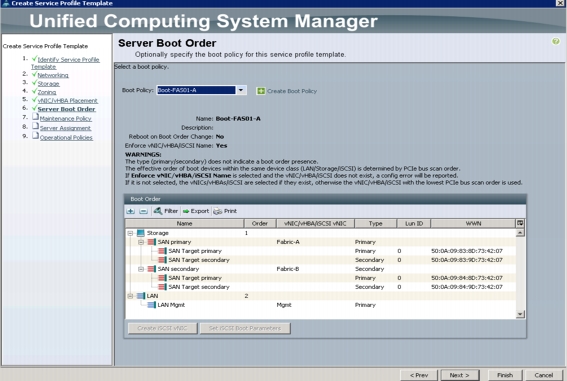Select the SAN secondary red icon
The image size is (567, 381).
(152, 269)
